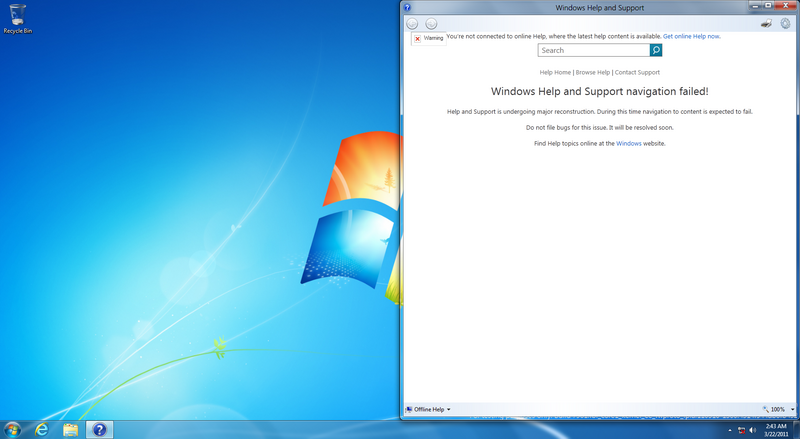Show hidden tray icons arrow
The image size is (800, 439).
pyautogui.click(x=729, y=430)
